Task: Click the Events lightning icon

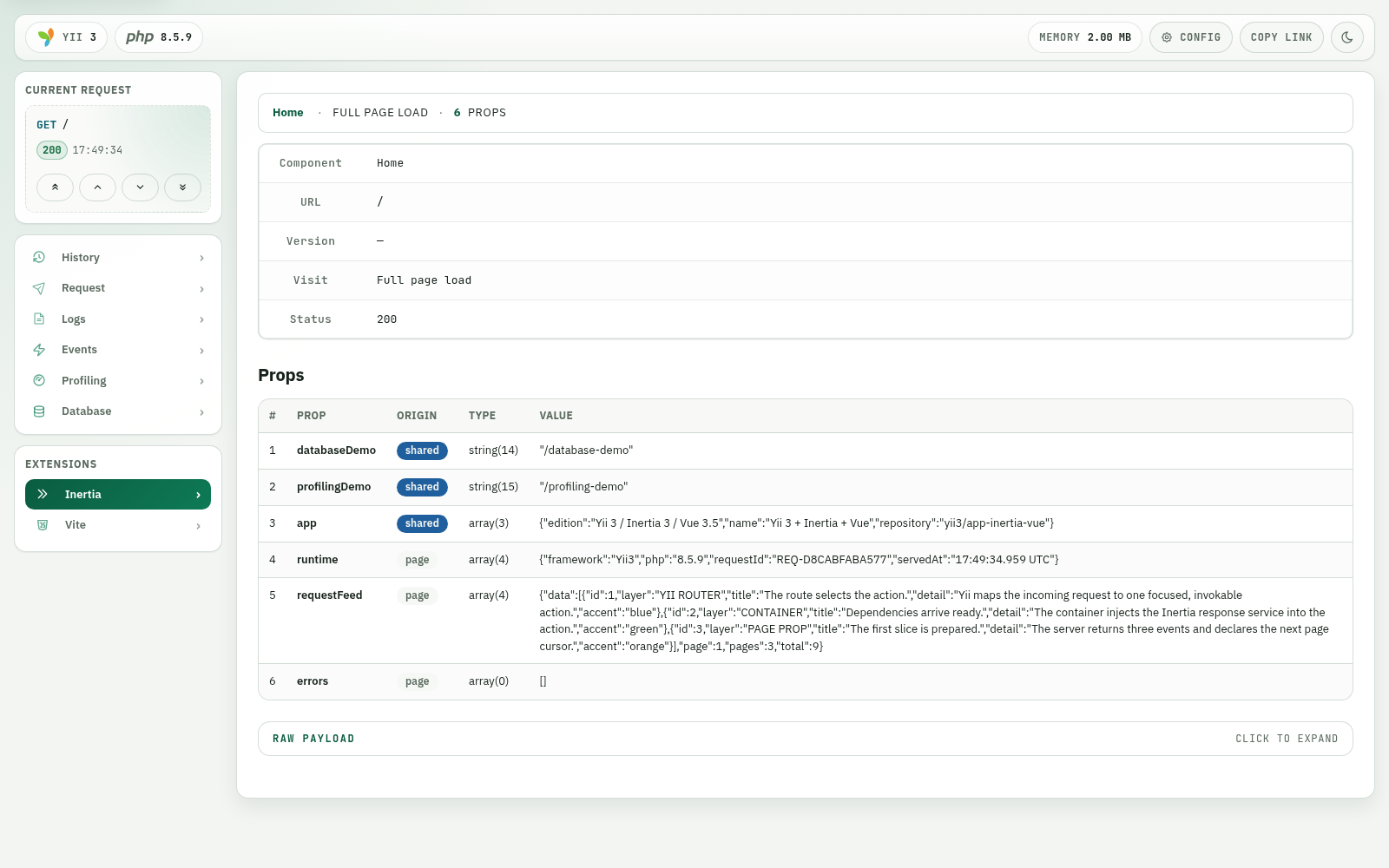Action: 39,350
